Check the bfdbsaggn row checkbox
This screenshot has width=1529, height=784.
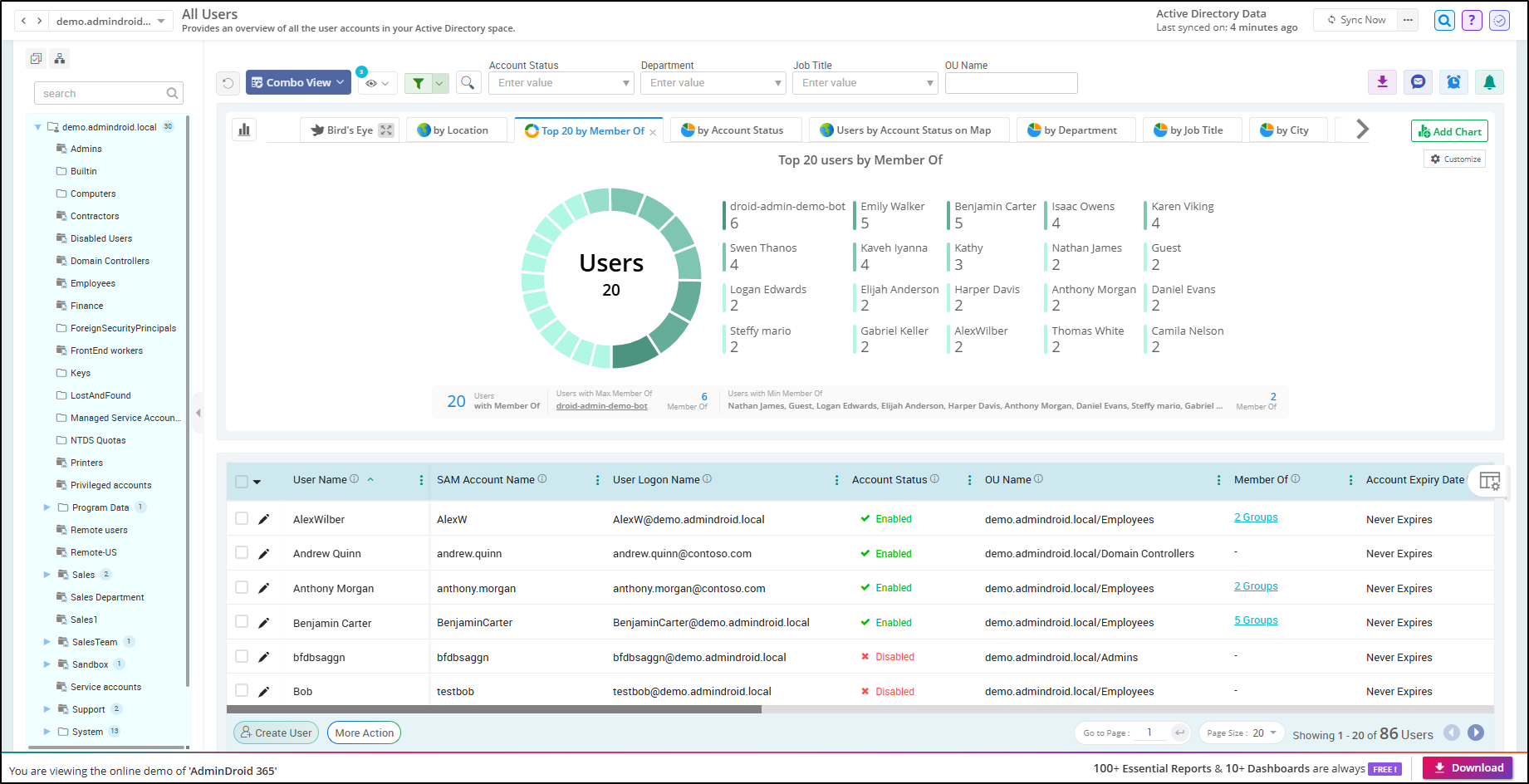pos(242,656)
